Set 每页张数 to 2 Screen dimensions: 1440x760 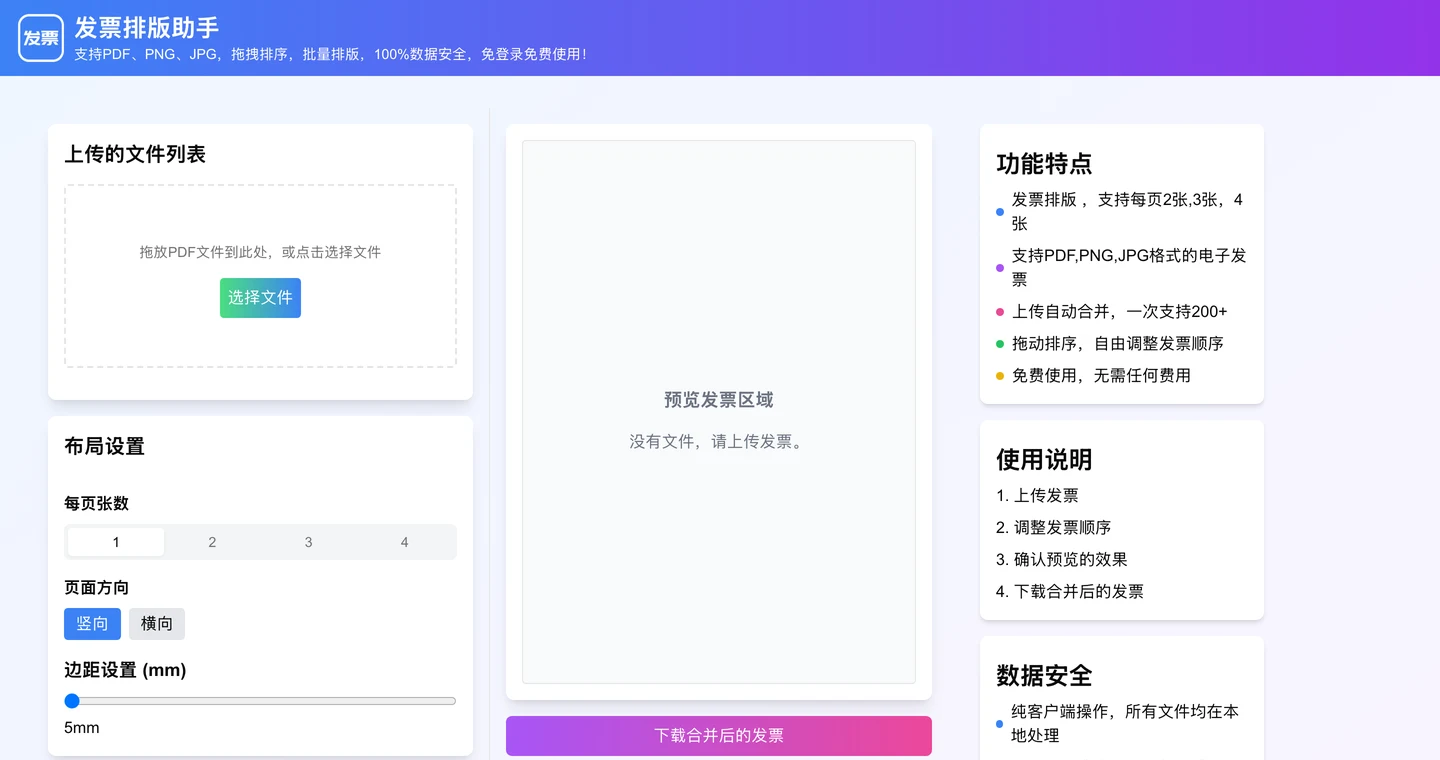212,542
